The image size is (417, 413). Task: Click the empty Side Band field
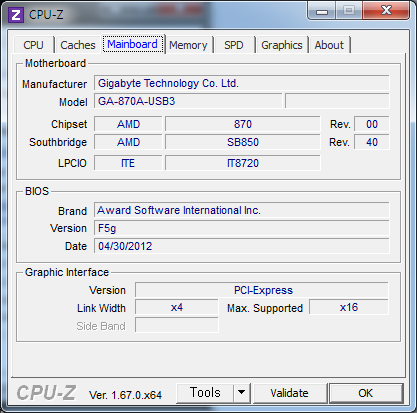[177, 325]
